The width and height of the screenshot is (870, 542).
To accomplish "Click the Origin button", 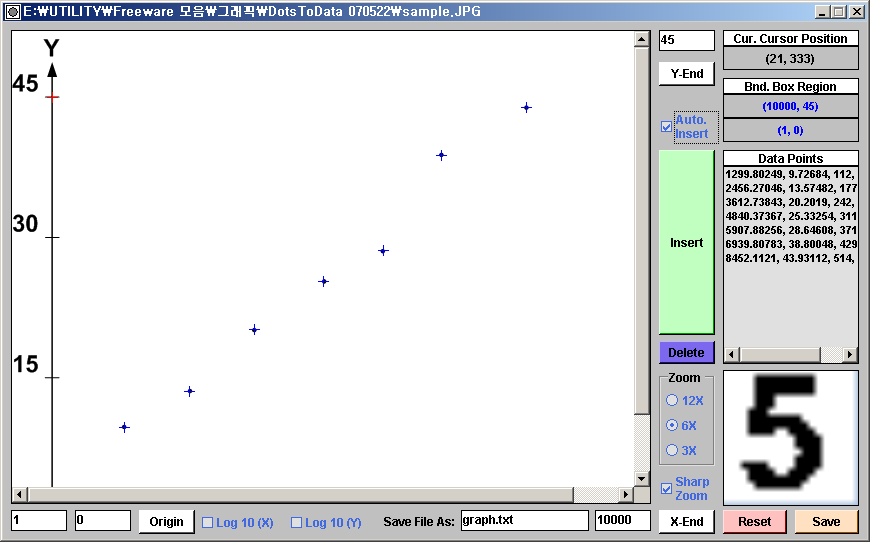I will pos(166,521).
